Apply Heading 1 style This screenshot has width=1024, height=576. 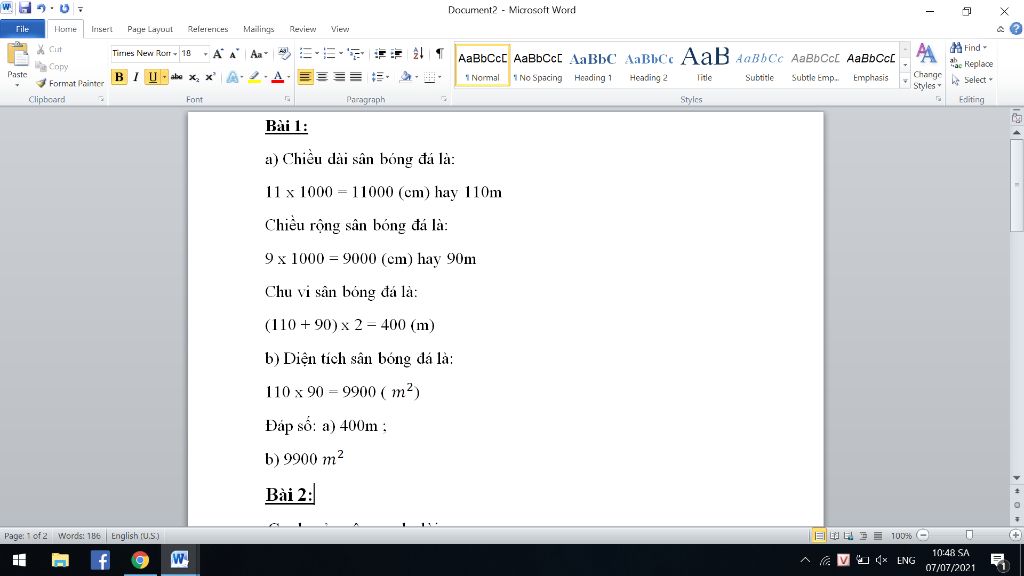click(x=593, y=65)
